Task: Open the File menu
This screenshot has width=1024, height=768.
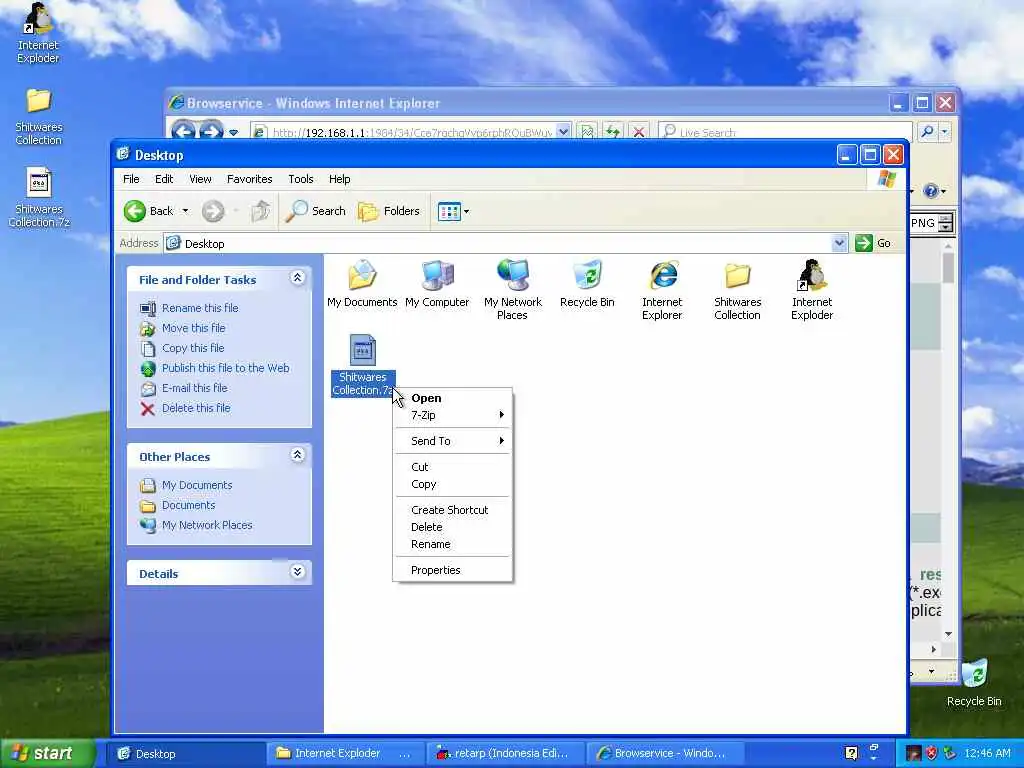Action: (x=131, y=179)
